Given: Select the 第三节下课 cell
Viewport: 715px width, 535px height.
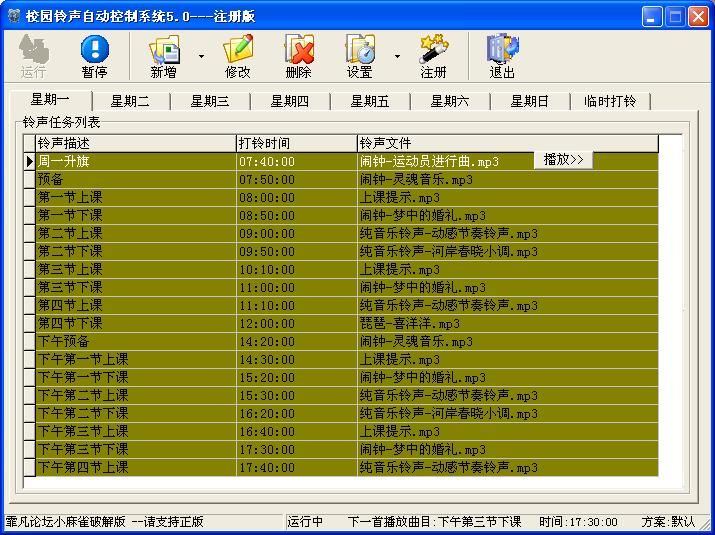Looking at the screenshot, I should (136, 287).
